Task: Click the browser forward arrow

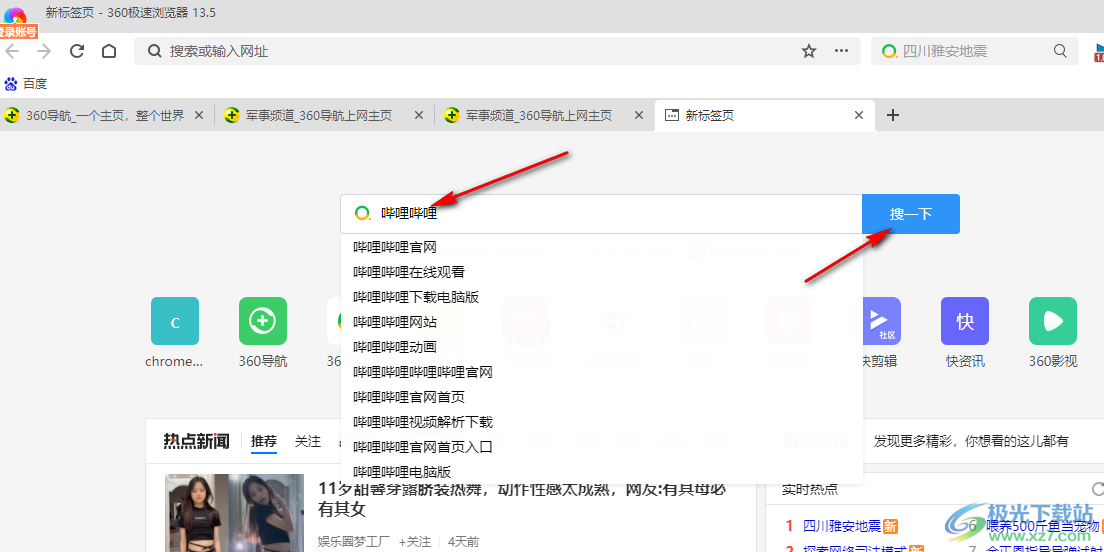Action: 44,51
